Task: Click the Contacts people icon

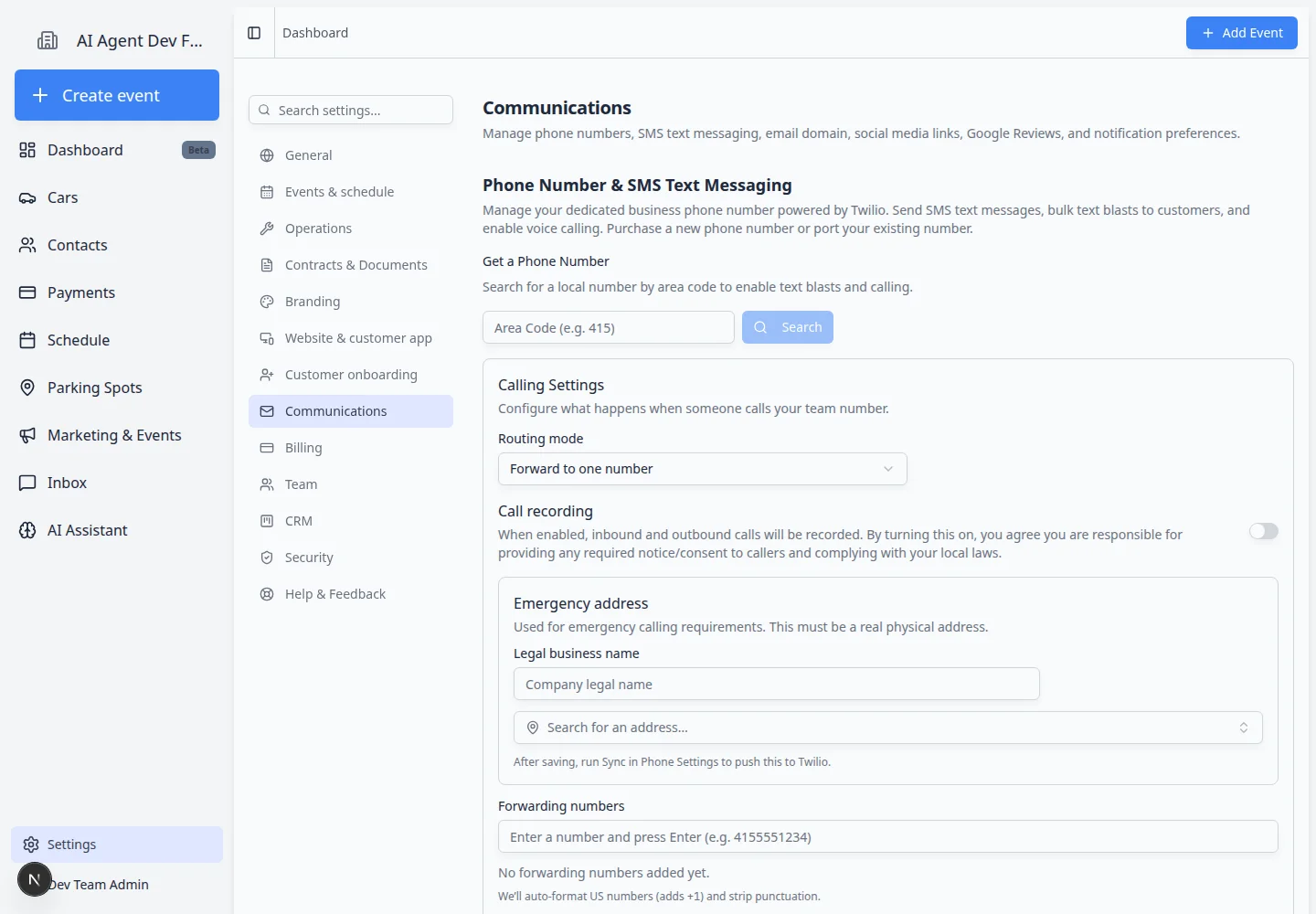Action: [x=27, y=245]
